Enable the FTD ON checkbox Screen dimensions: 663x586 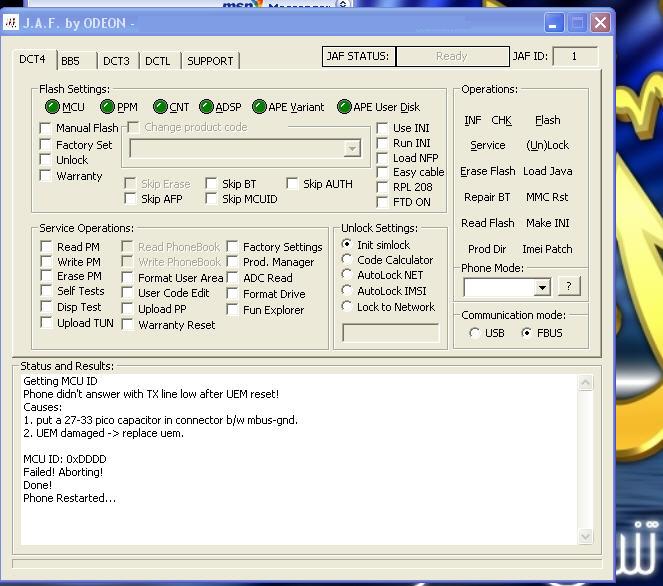point(382,202)
